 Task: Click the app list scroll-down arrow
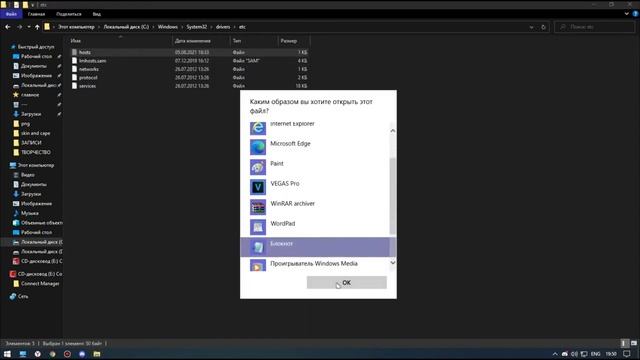tap(393, 262)
